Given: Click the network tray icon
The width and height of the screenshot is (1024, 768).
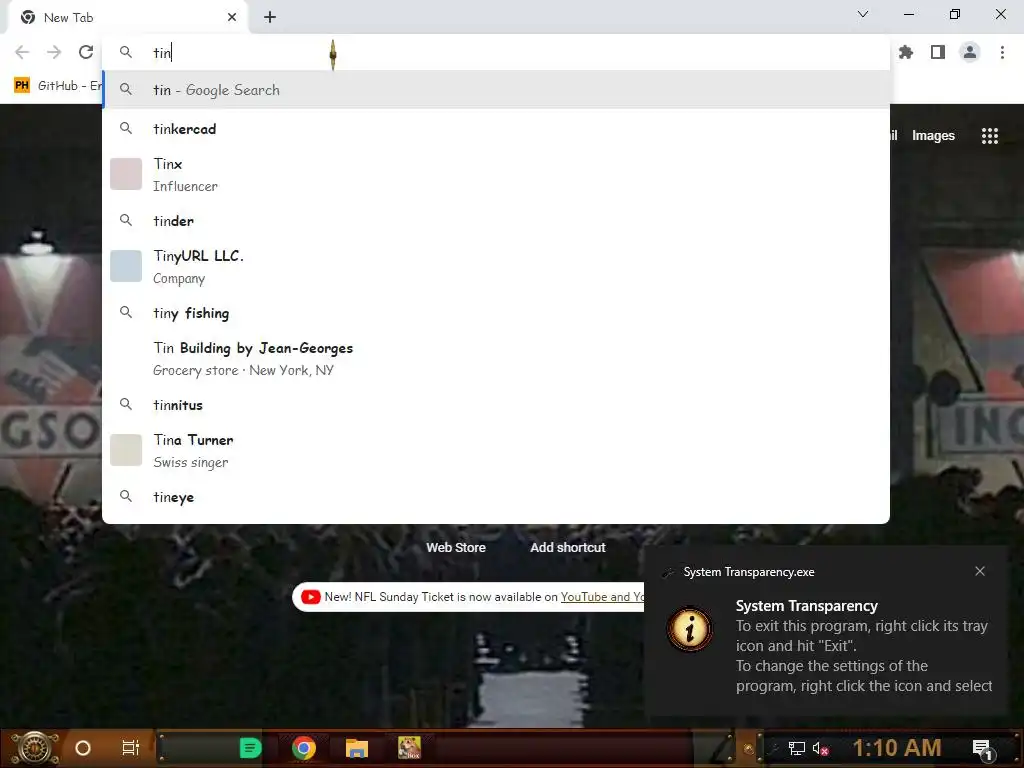Looking at the screenshot, I should (797, 748).
